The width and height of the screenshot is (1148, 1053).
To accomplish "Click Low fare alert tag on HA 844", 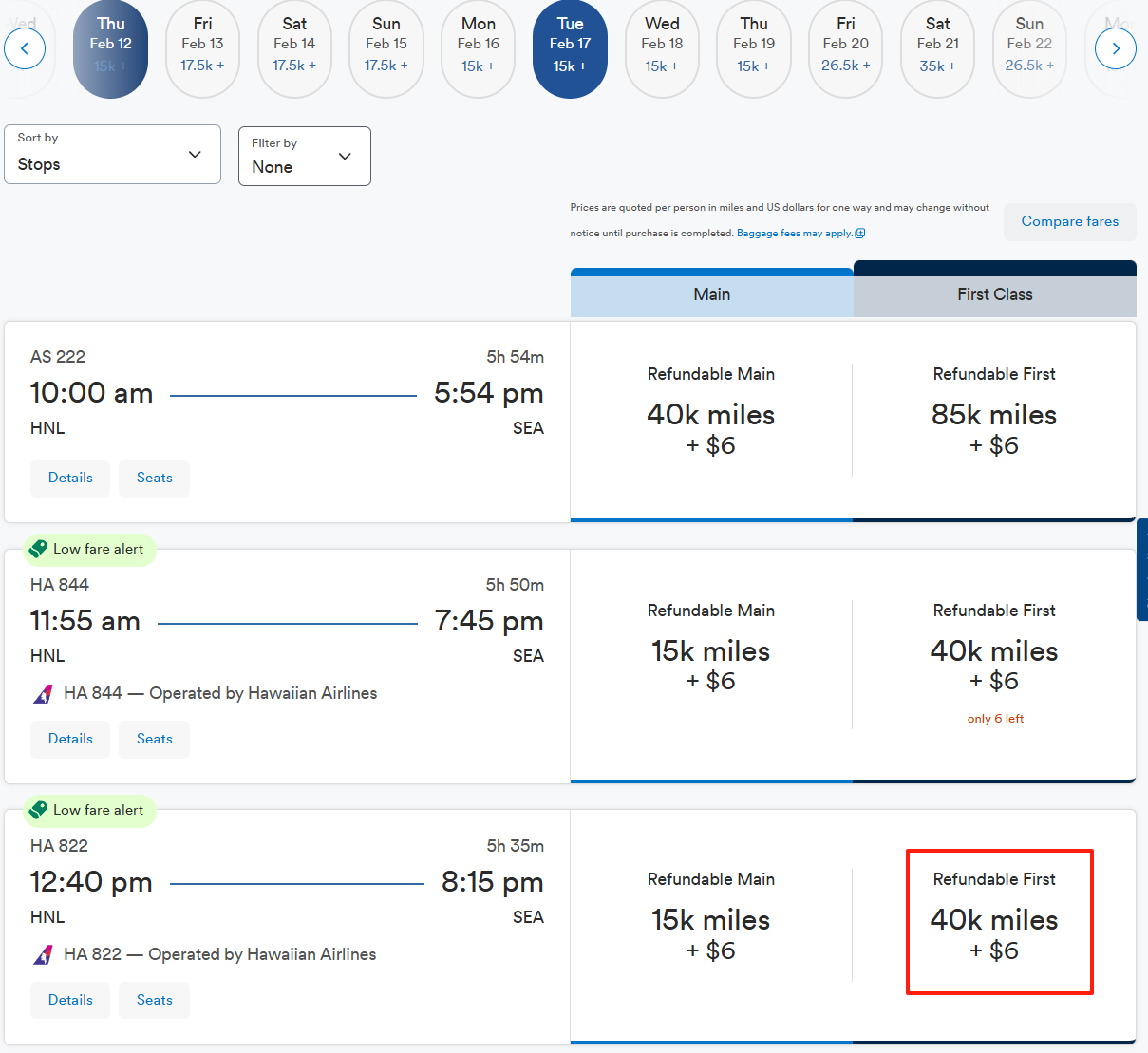I will [89, 549].
